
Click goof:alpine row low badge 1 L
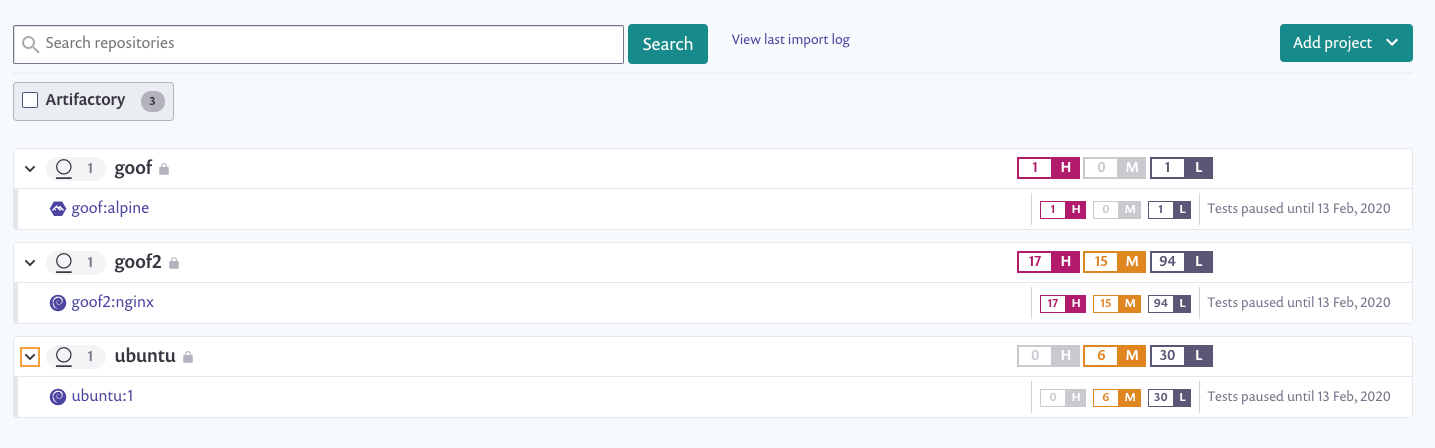click(1170, 210)
